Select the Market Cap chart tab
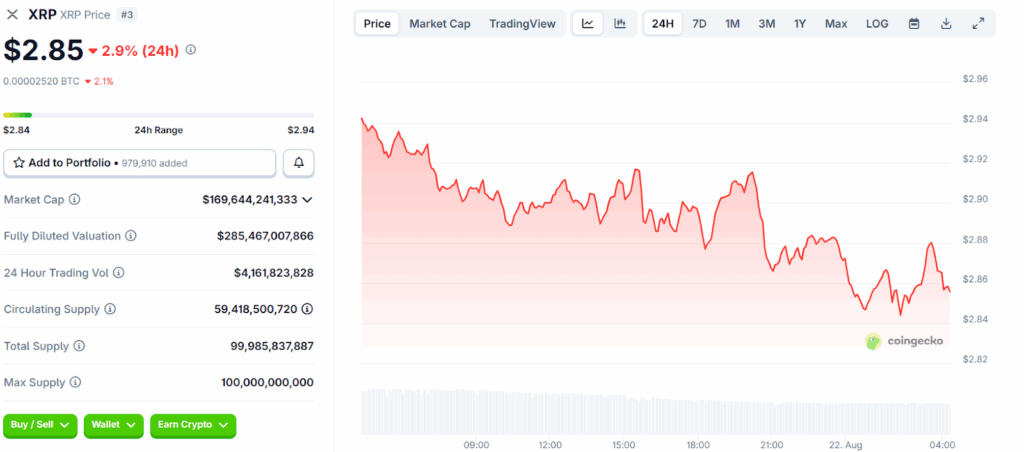The image size is (1024, 452). coord(440,24)
